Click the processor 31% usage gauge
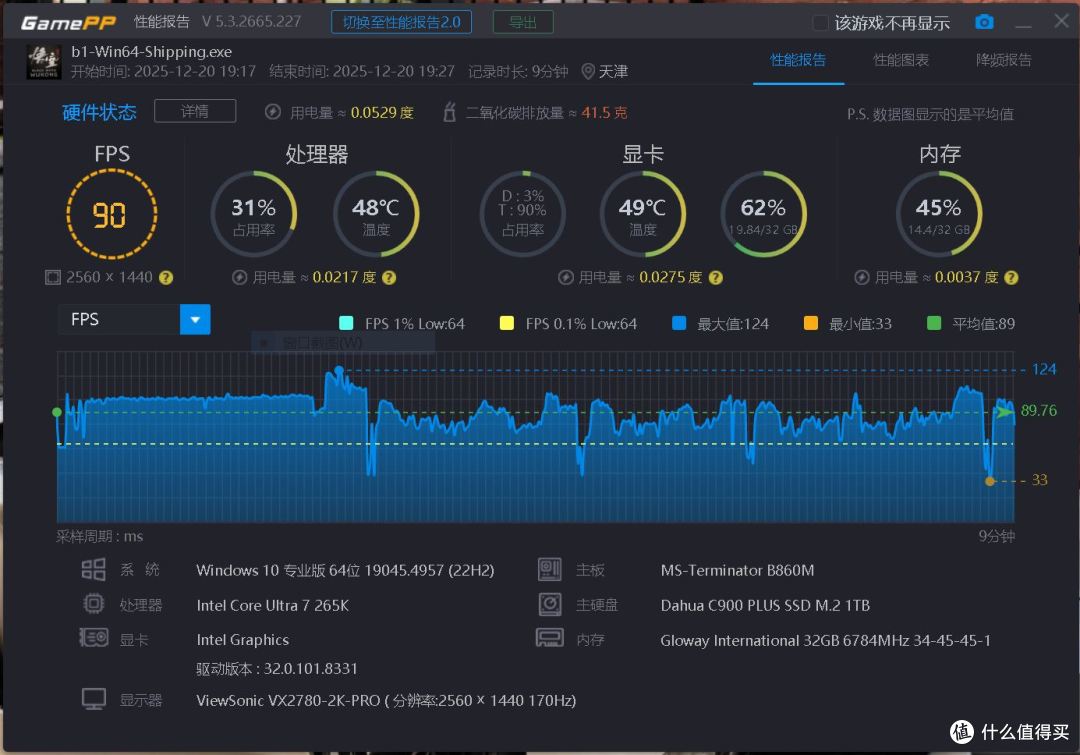This screenshot has width=1080, height=755. click(253, 214)
